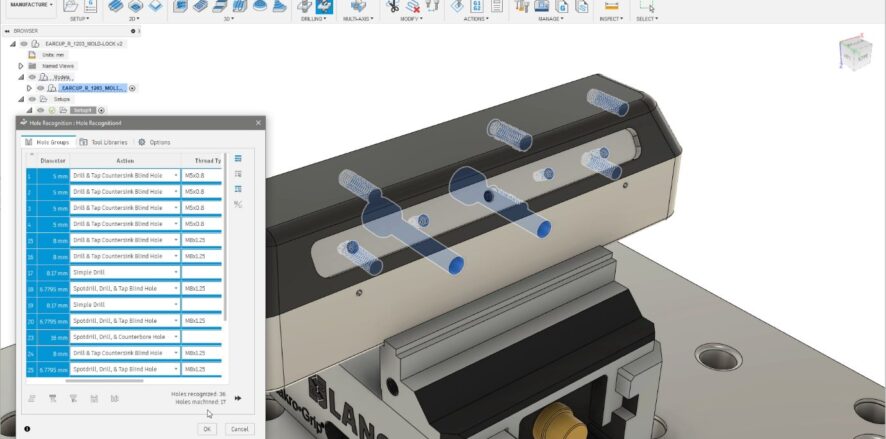Select the fourth 3D parallel icon

[x=240, y=6]
